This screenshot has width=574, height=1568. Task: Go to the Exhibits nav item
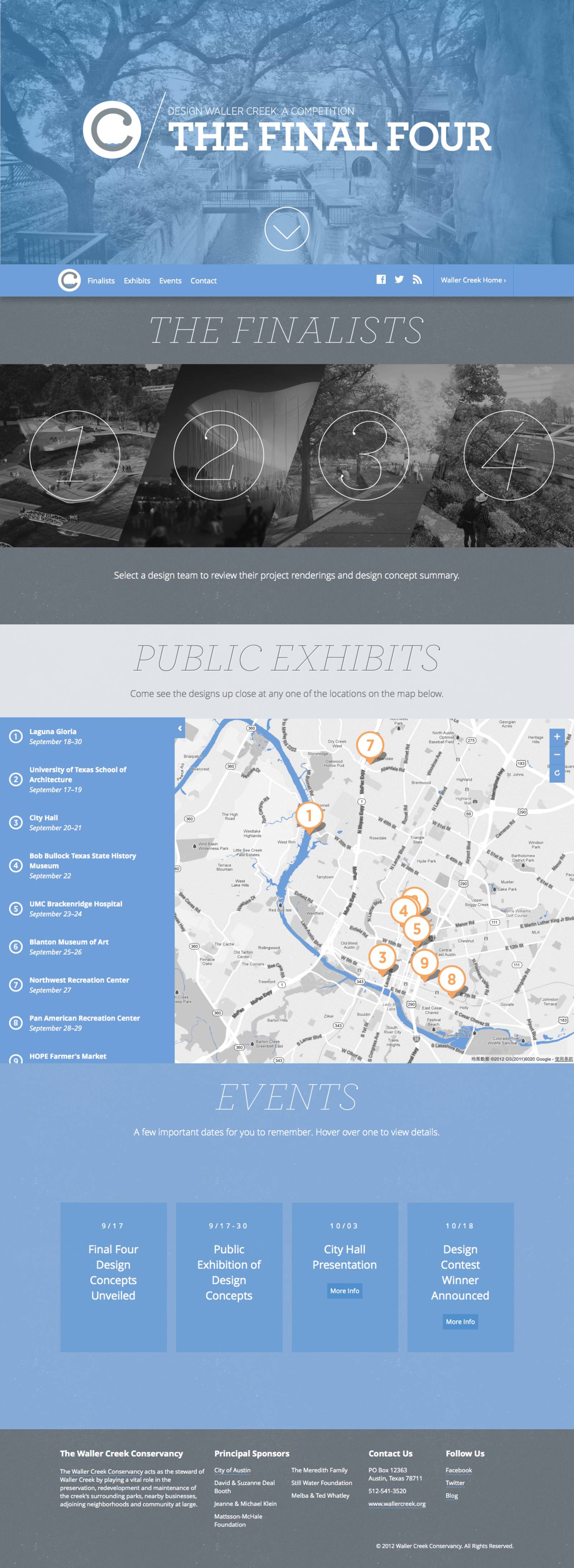pyautogui.click(x=137, y=281)
